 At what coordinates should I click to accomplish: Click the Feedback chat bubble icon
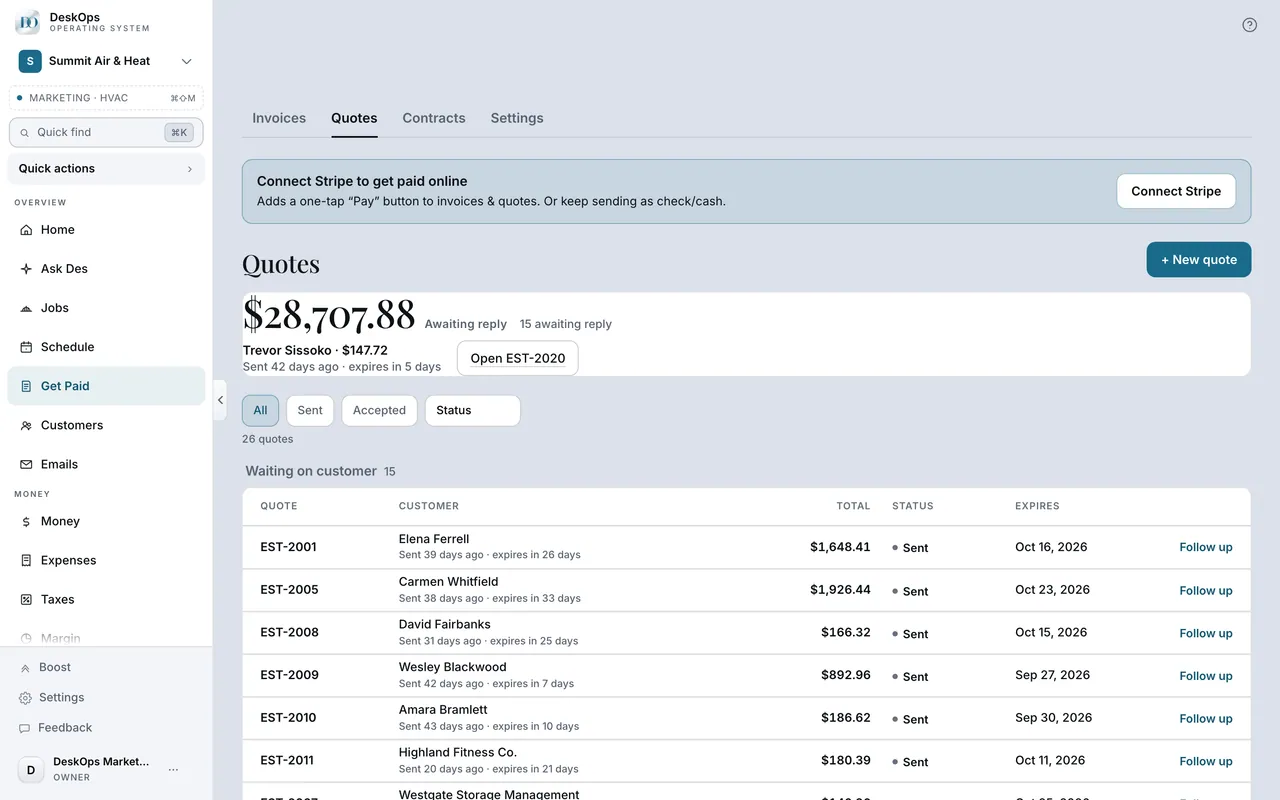25,728
